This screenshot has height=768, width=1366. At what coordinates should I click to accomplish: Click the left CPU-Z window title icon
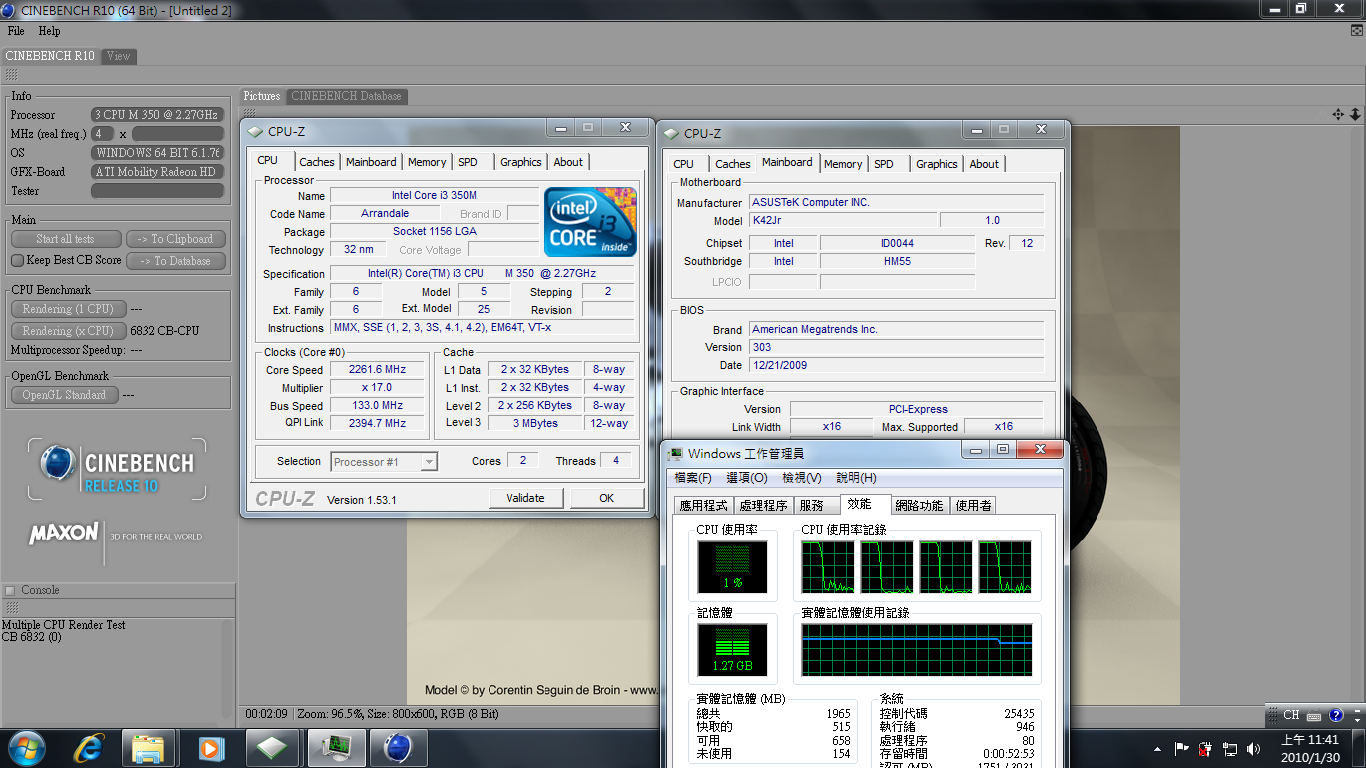[x=255, y=131]
